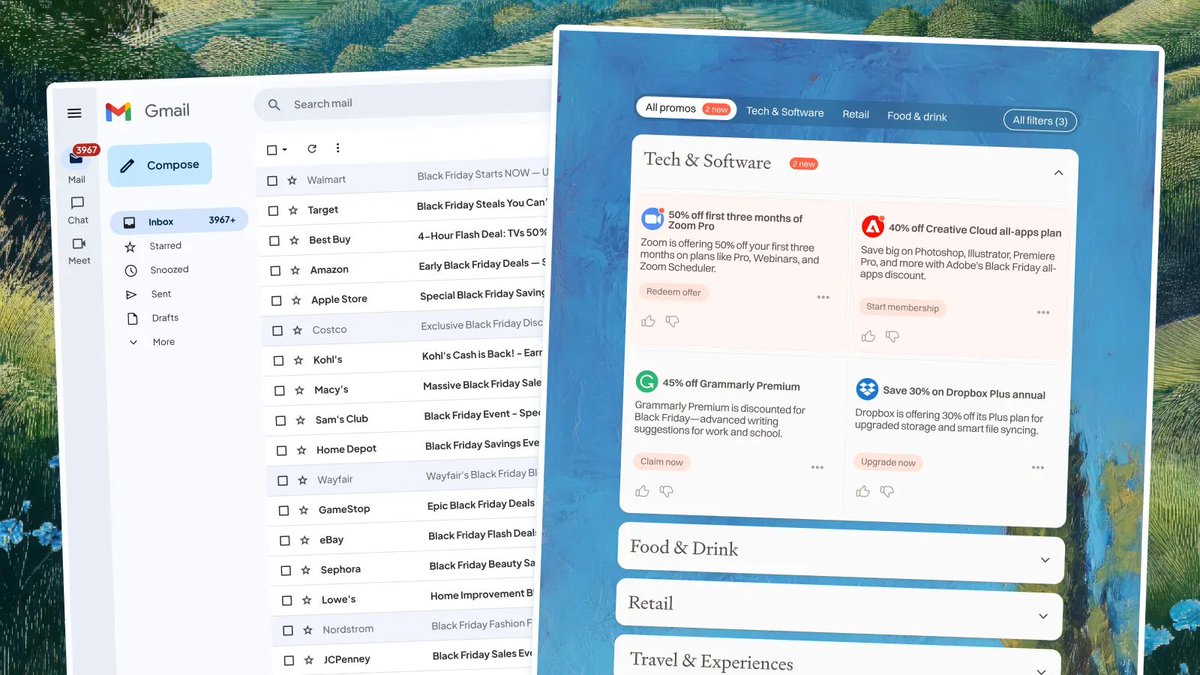1200x675 pixels.
Task: Expand the Retail section
Action: point(1043,616)
